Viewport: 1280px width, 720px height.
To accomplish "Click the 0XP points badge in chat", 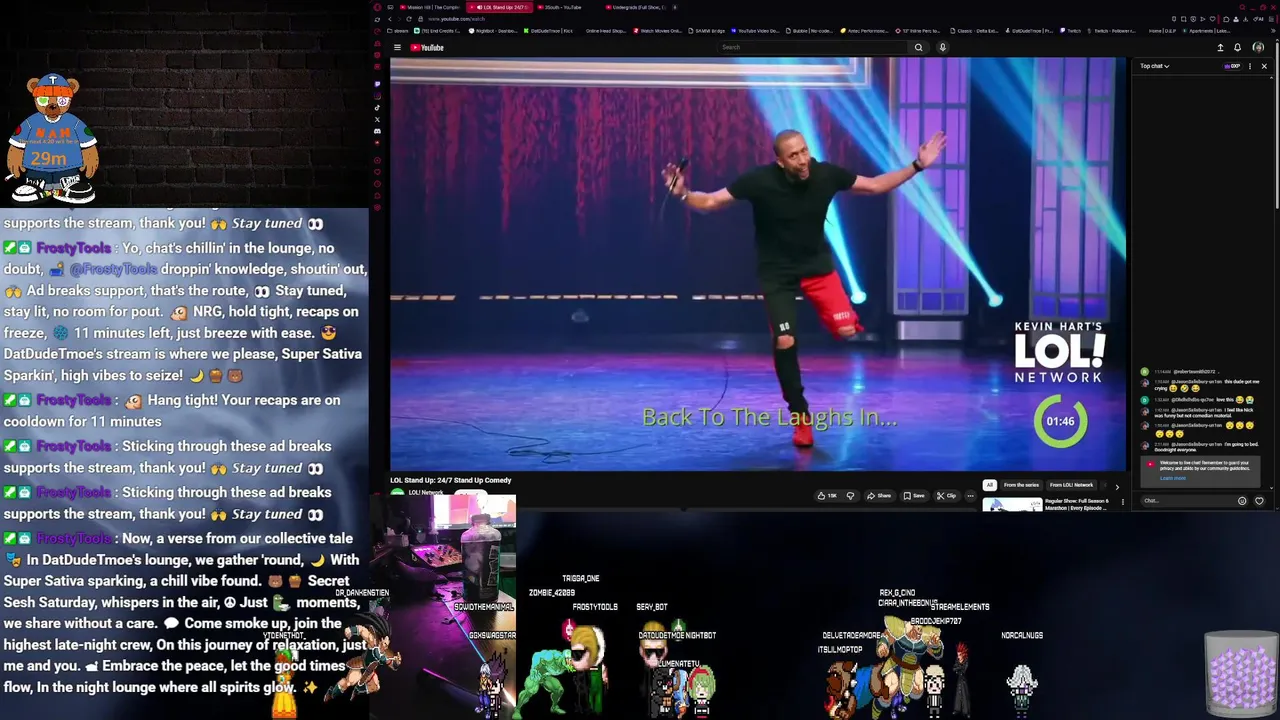I will (1232, 66).
